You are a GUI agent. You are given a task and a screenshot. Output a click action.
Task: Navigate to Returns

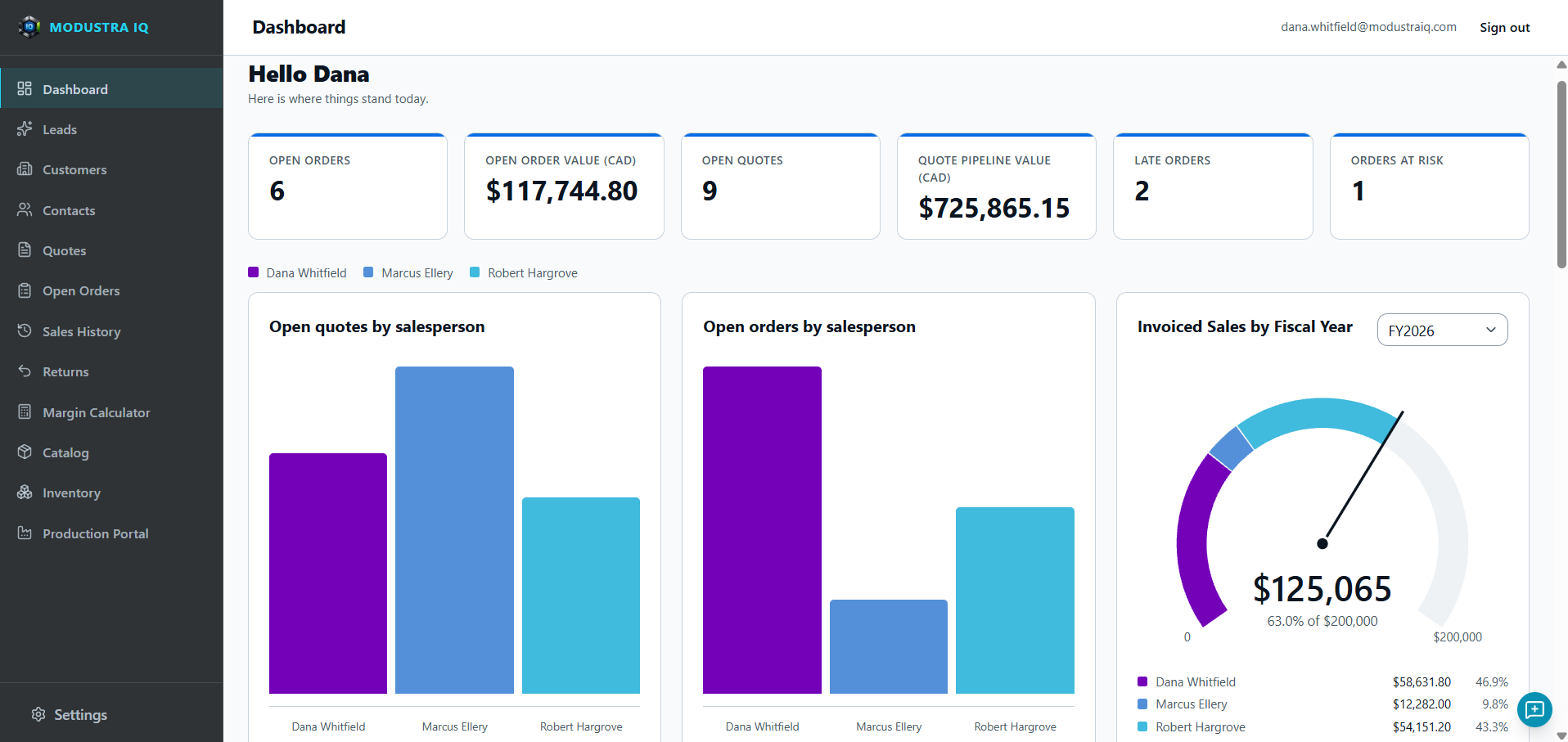pyautogui.click(x=111, y=371)
